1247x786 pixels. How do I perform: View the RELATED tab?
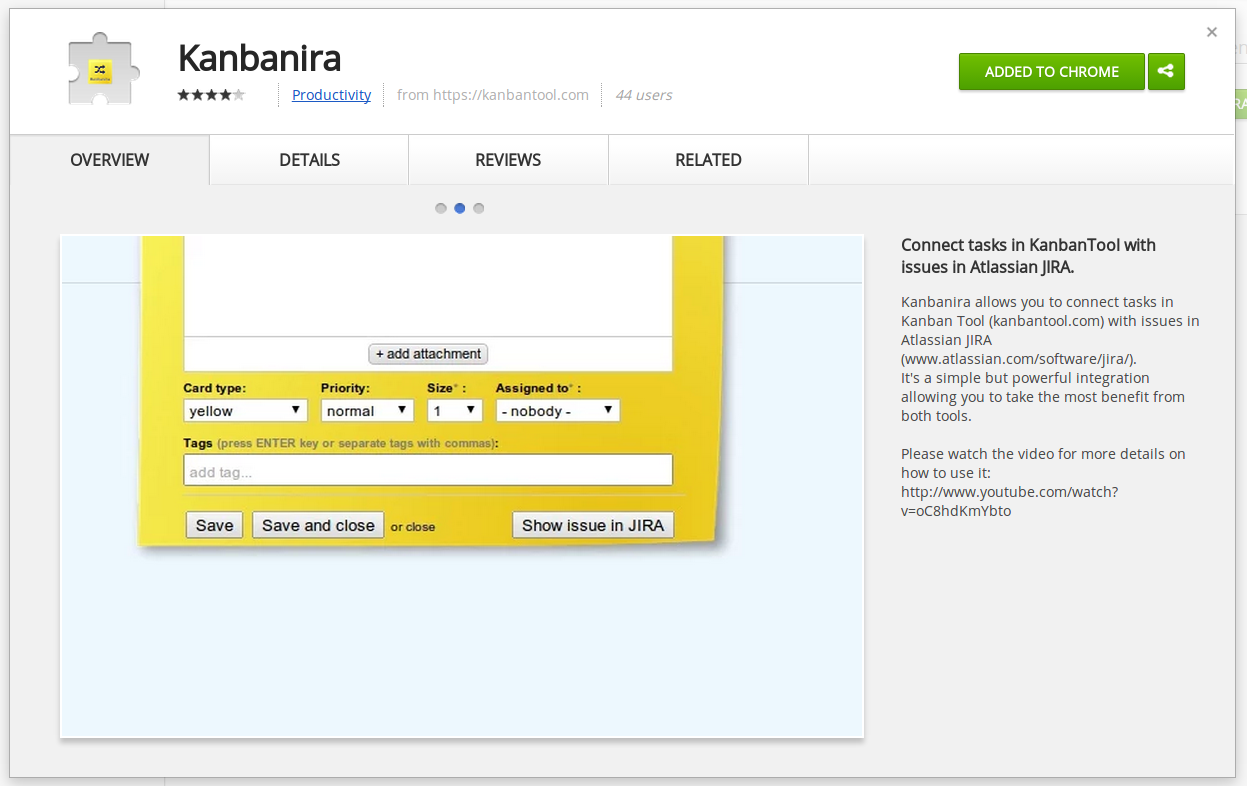[x=707, y=160]
